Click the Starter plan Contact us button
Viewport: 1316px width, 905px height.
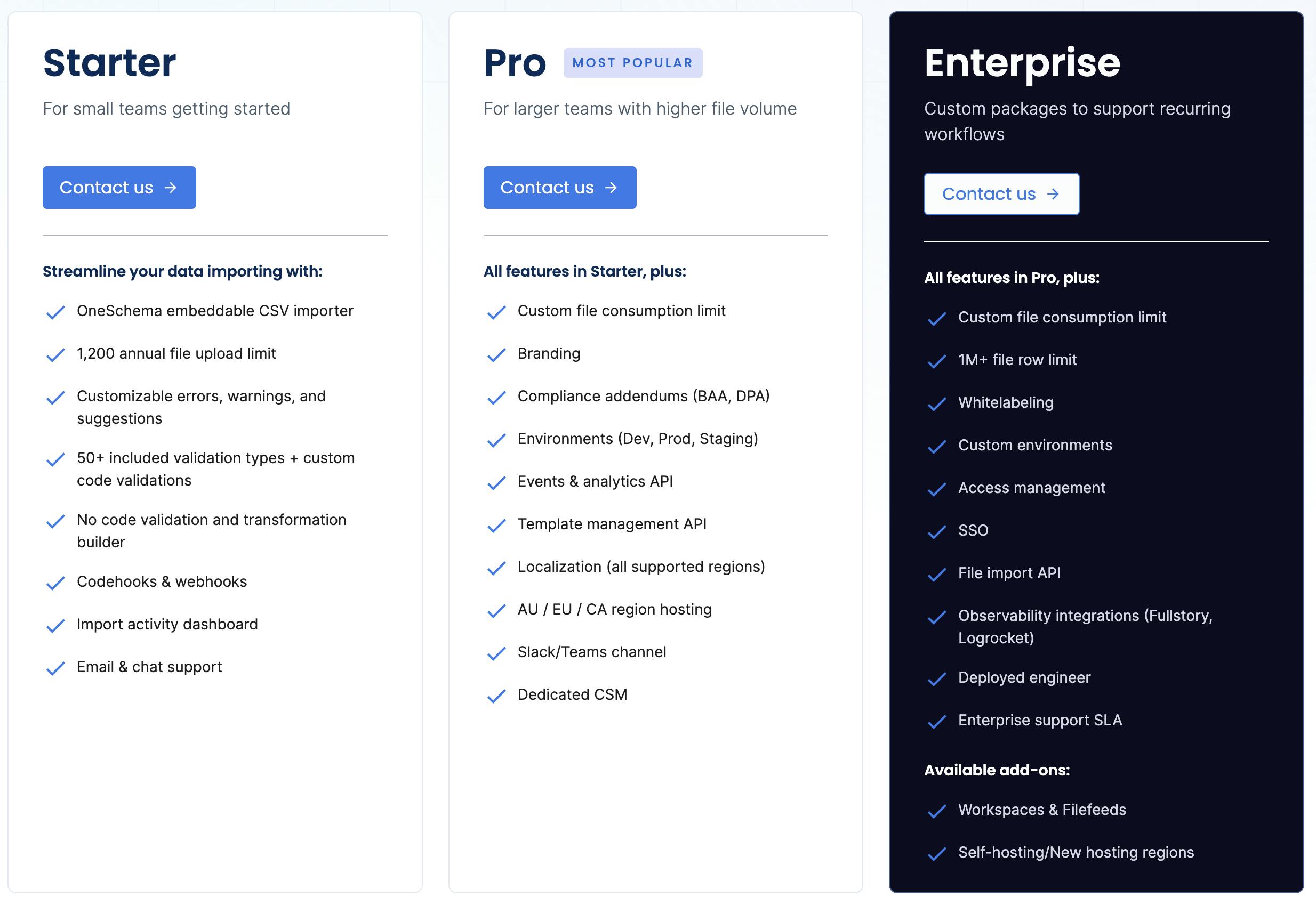coord(119,188)
